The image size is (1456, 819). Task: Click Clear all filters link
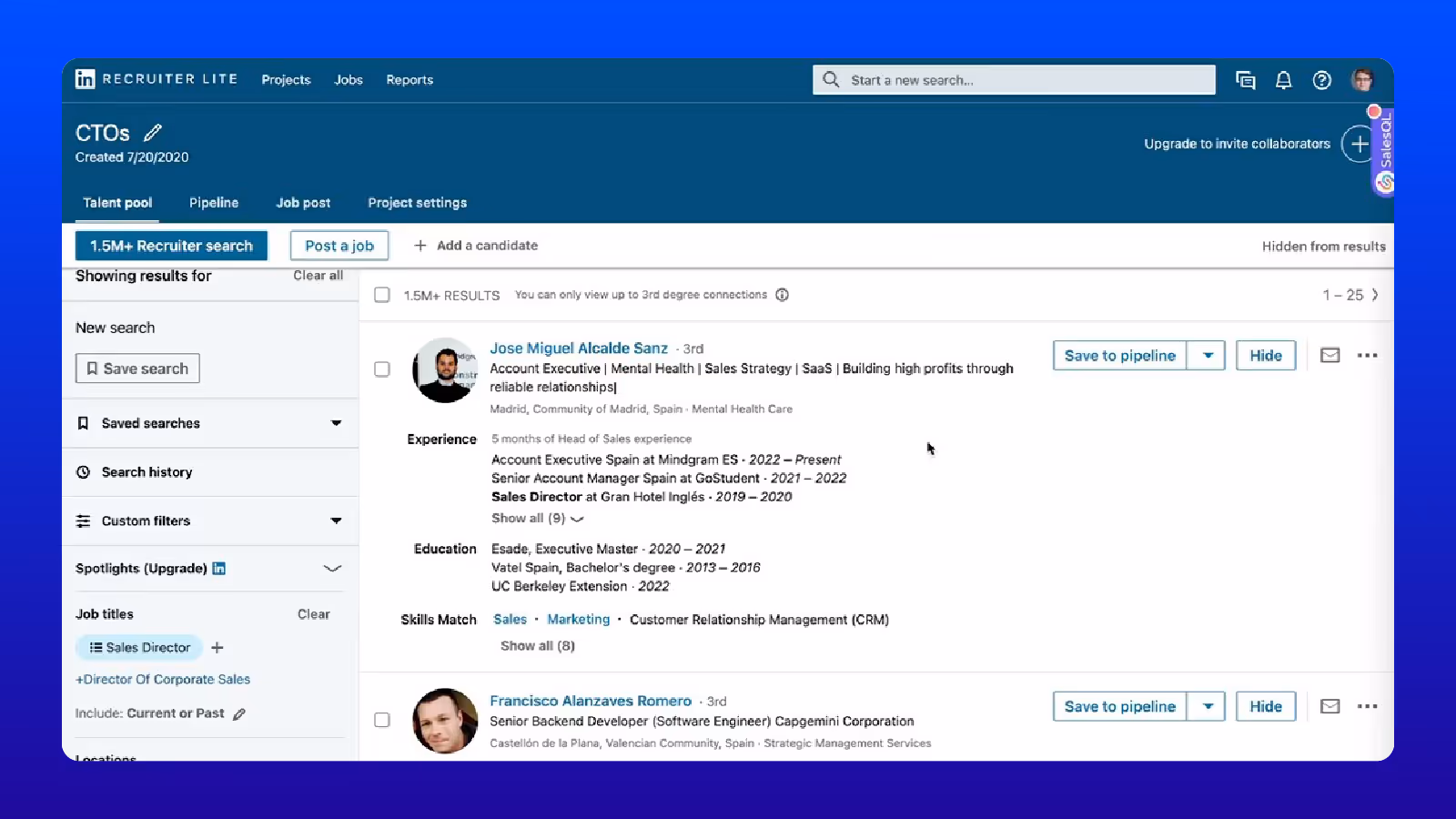318,276
